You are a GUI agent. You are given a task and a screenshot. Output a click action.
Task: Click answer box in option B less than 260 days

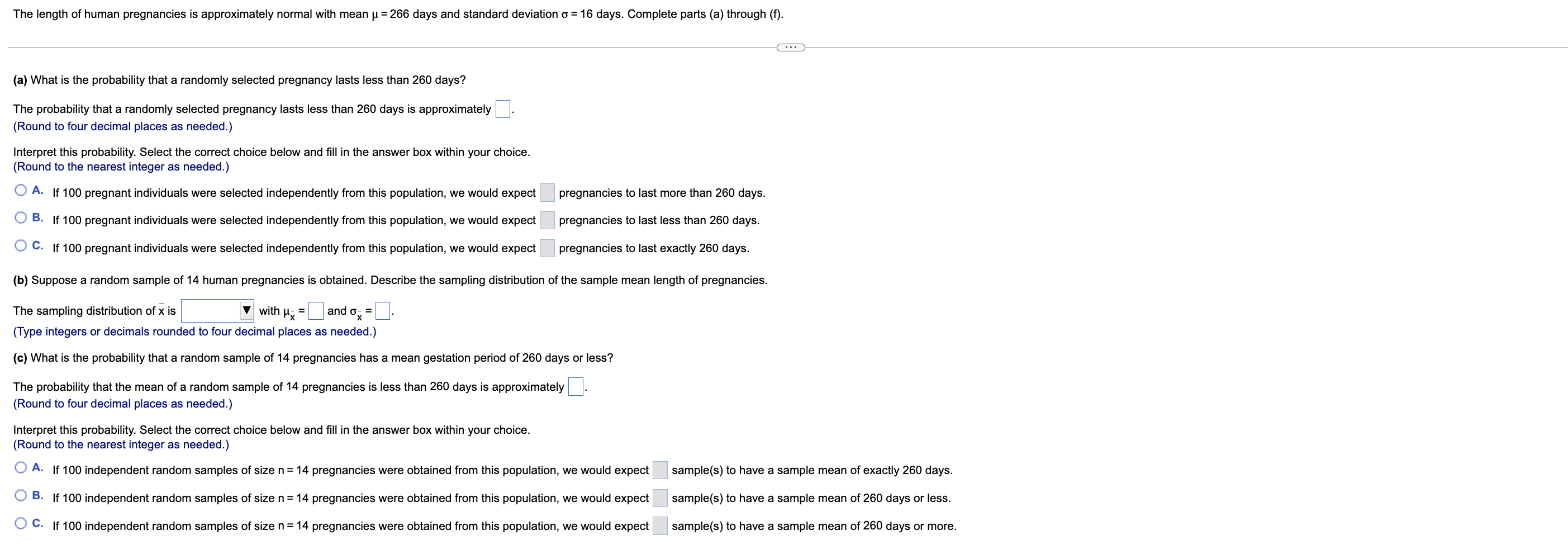547,220
